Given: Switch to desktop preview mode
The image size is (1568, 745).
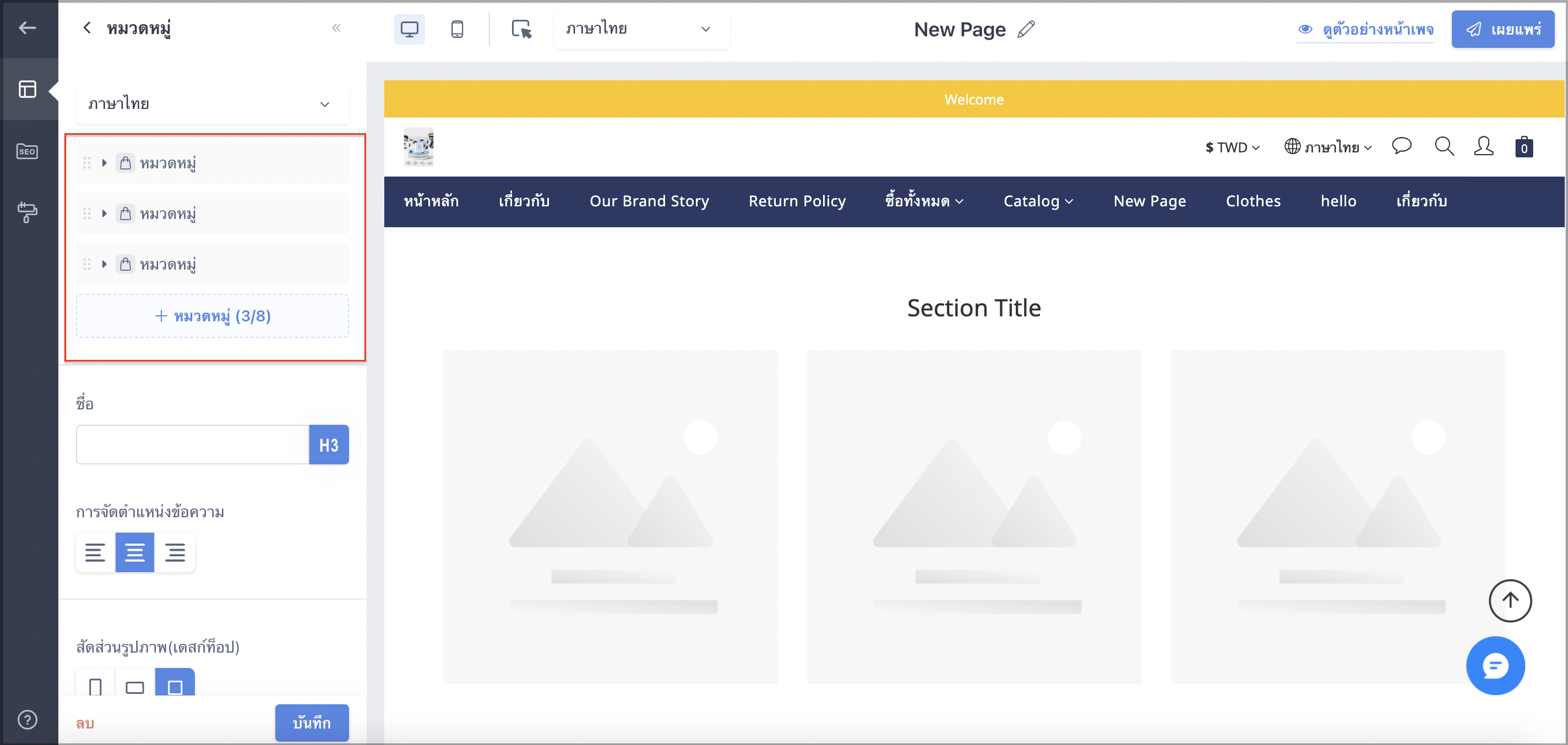Looking at the screenshot, I should click(x=410, y=29).
